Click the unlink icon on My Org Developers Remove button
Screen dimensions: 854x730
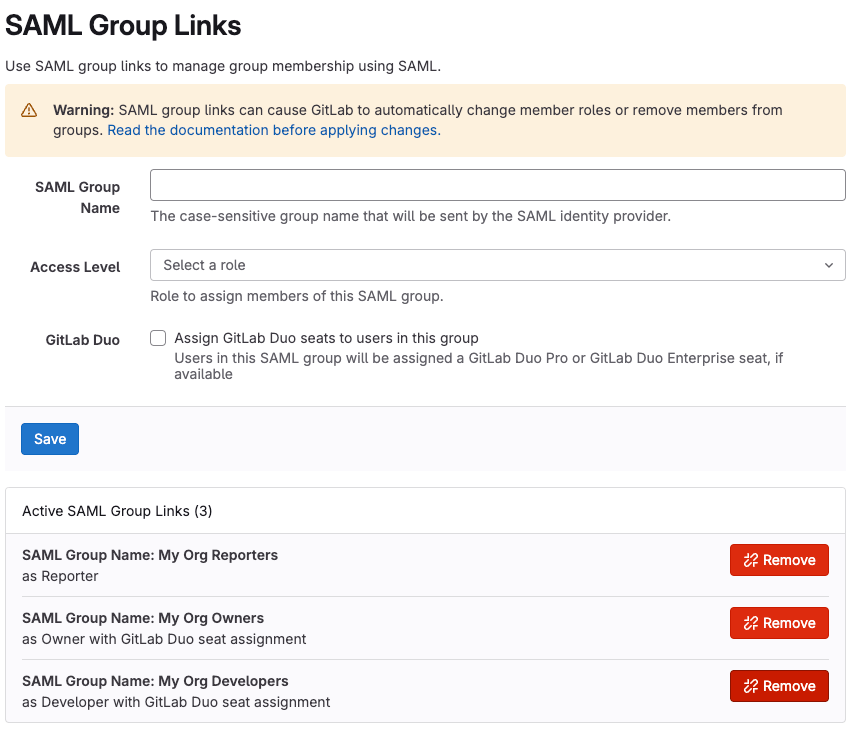point(749,686)
